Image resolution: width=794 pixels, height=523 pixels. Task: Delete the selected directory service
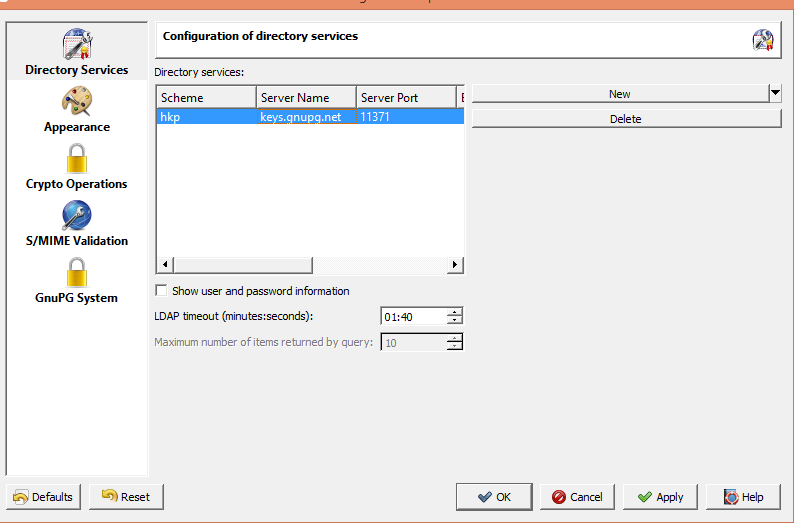pyautogui.click(x=626, y=119)
